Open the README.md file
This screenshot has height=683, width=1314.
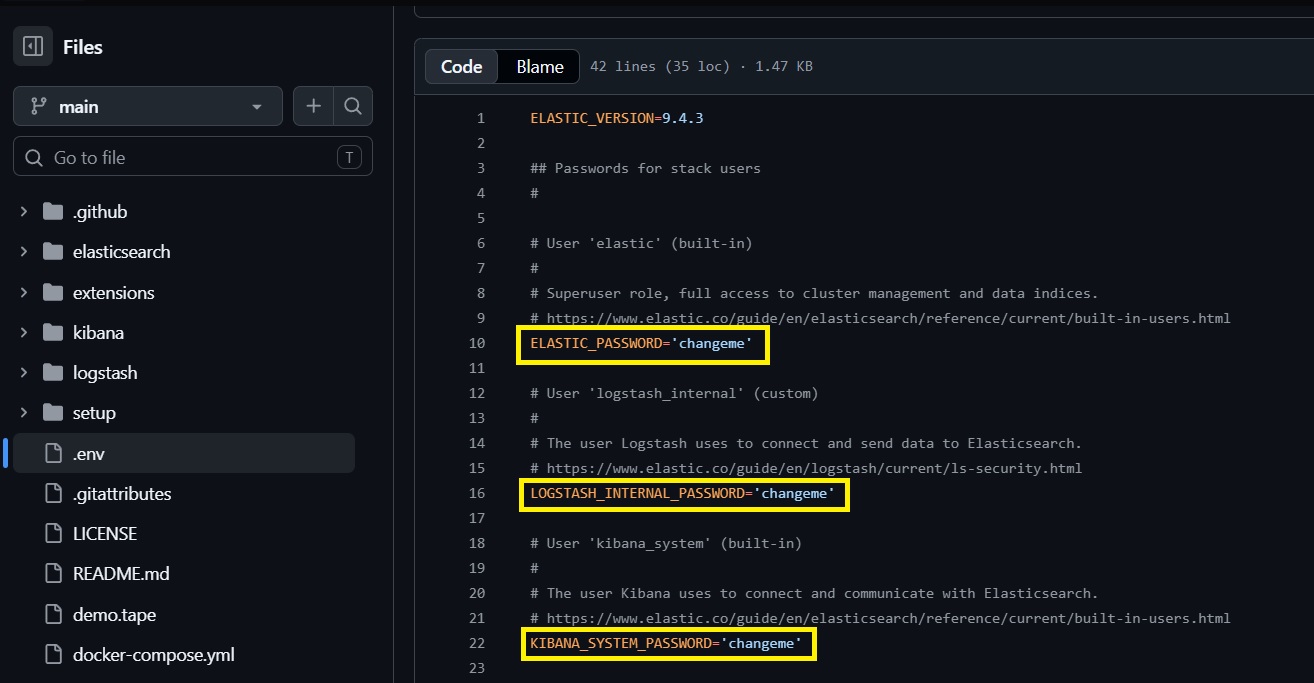[121, 574]
